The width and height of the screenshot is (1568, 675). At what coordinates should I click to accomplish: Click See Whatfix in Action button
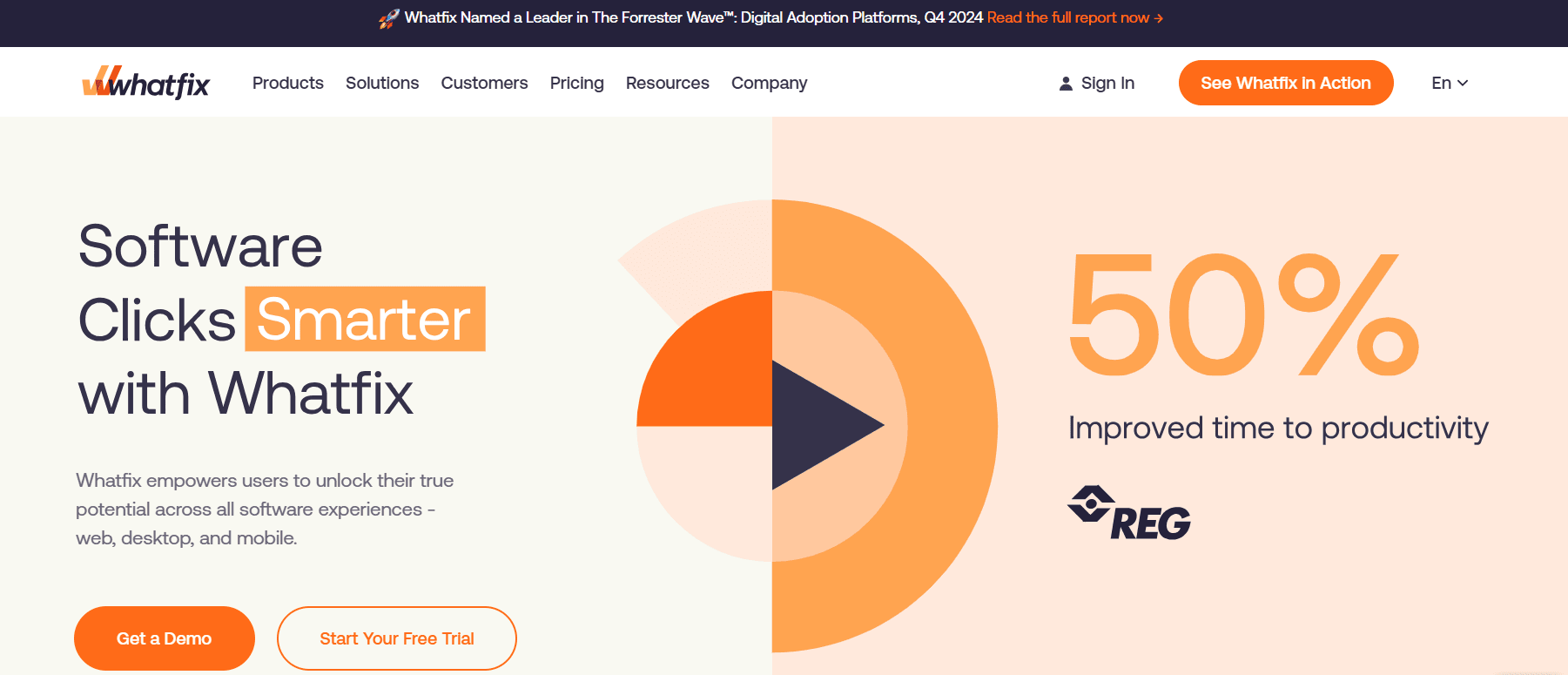point(1286,83)
